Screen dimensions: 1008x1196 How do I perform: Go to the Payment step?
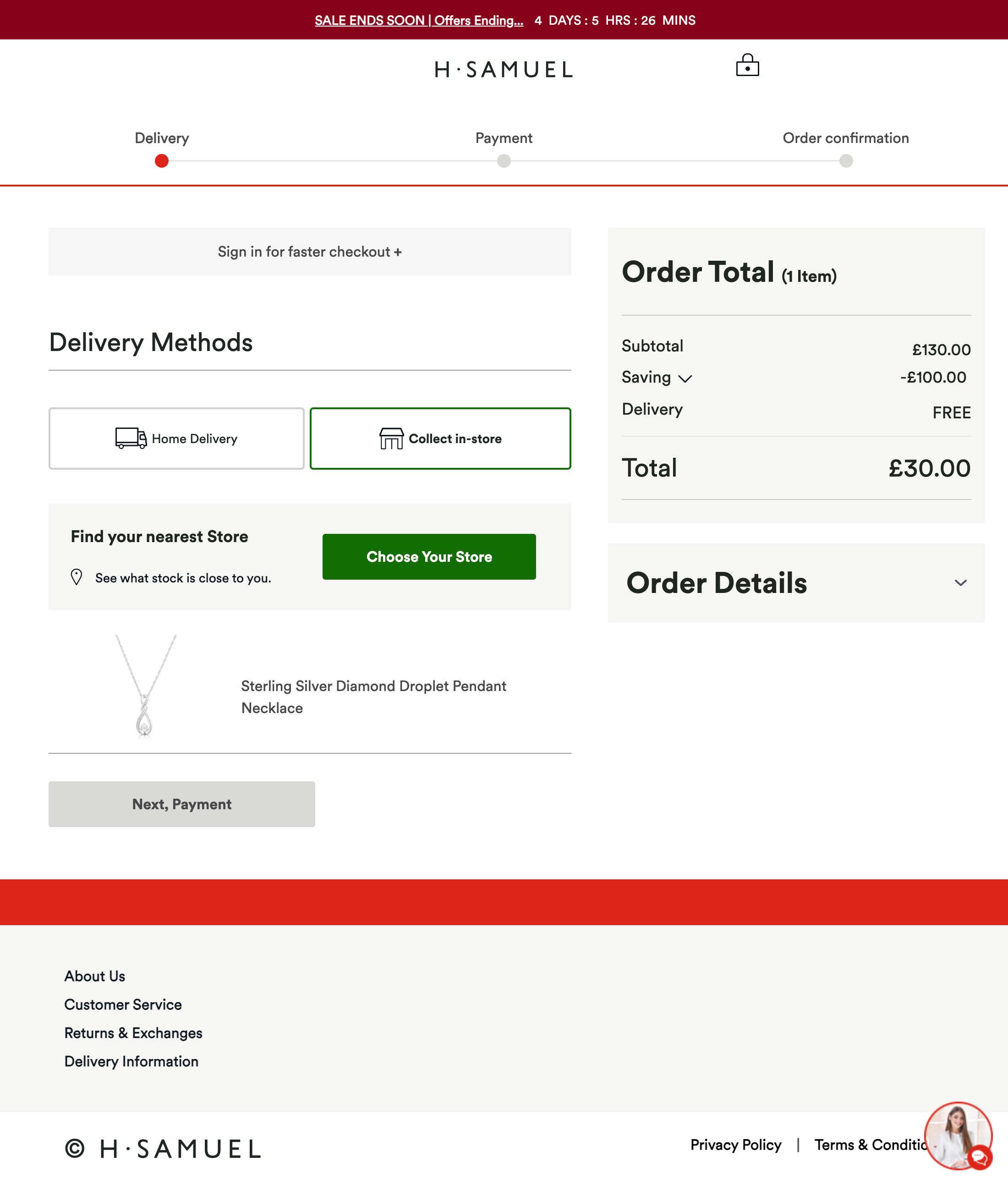point(504,161)
